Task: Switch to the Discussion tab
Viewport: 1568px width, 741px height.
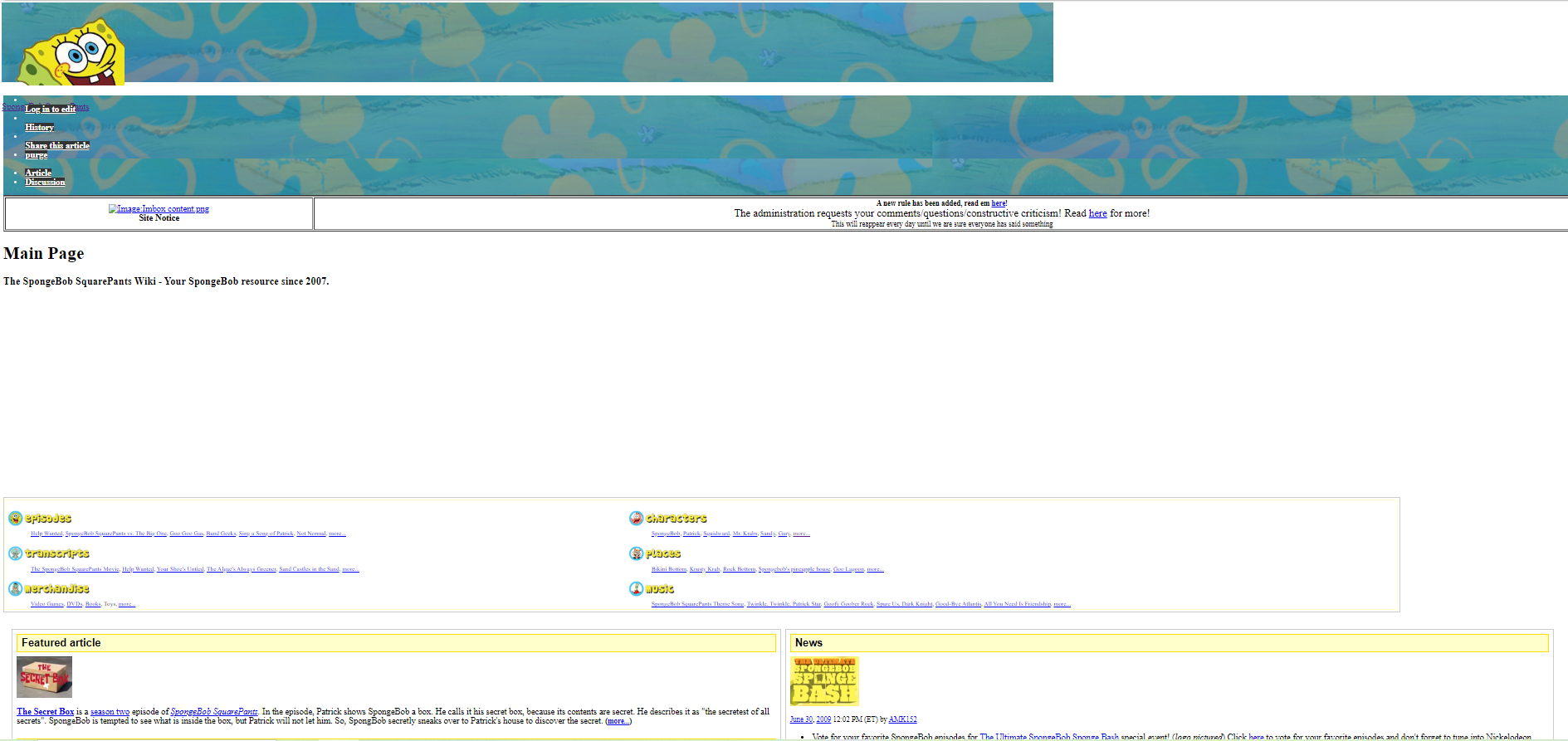Action: [x=45, y=182]
